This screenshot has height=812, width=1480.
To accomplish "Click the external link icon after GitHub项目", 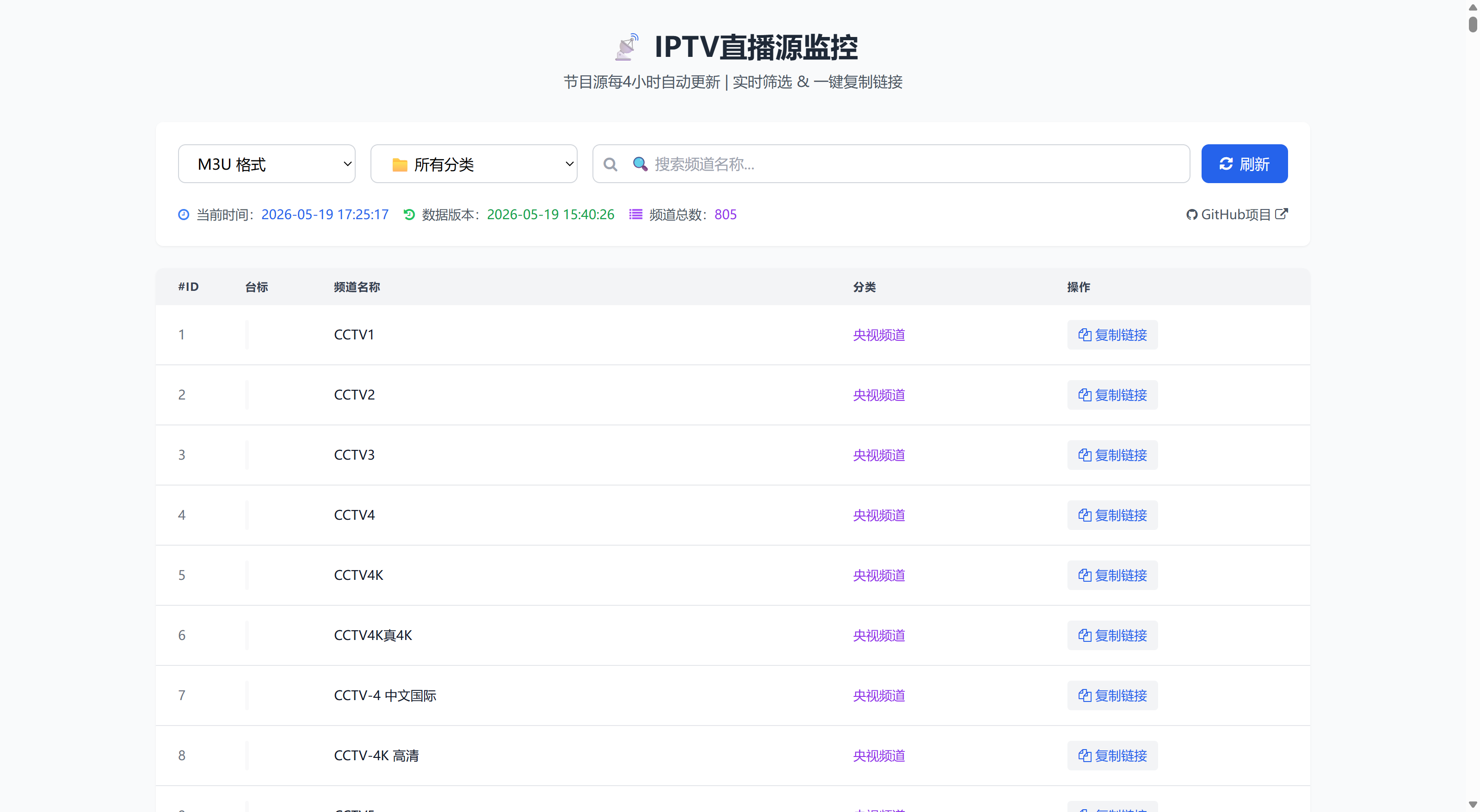I will tap(1281, 214).
